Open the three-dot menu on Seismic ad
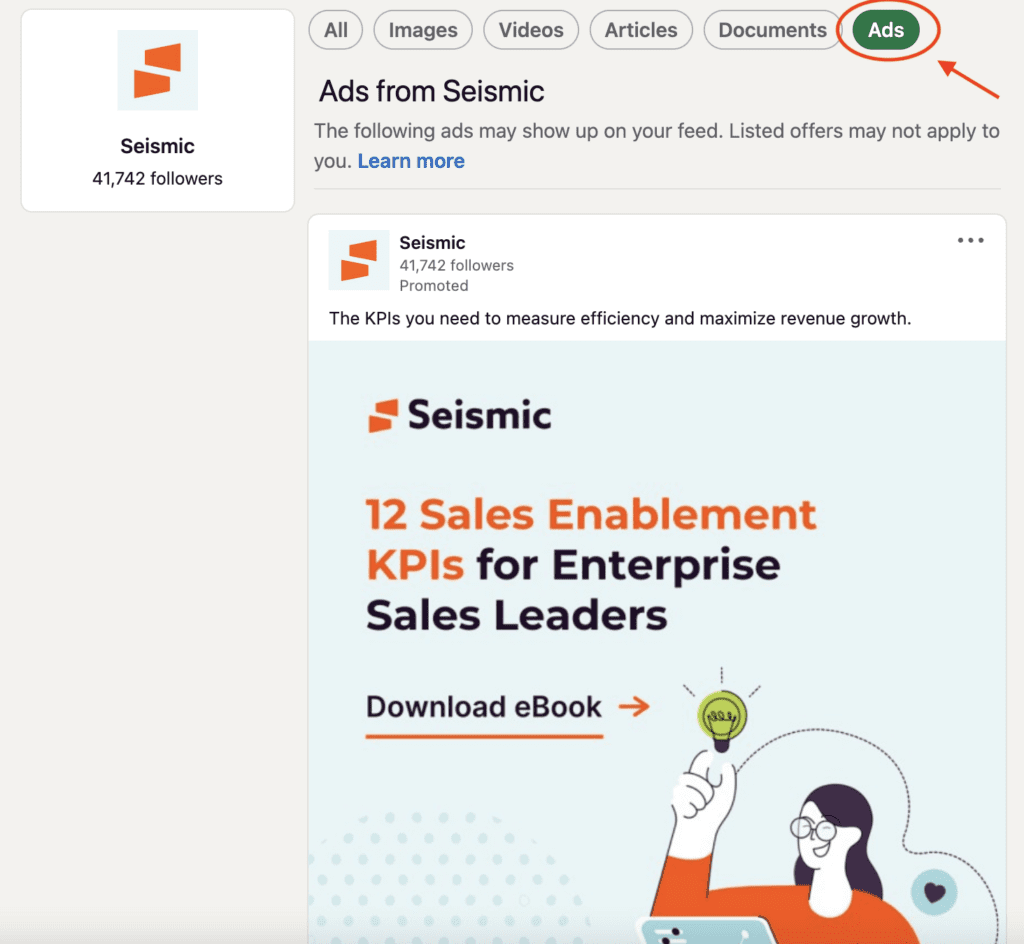Viewport: 1024px width, 944px height. [x=970, y=240]
